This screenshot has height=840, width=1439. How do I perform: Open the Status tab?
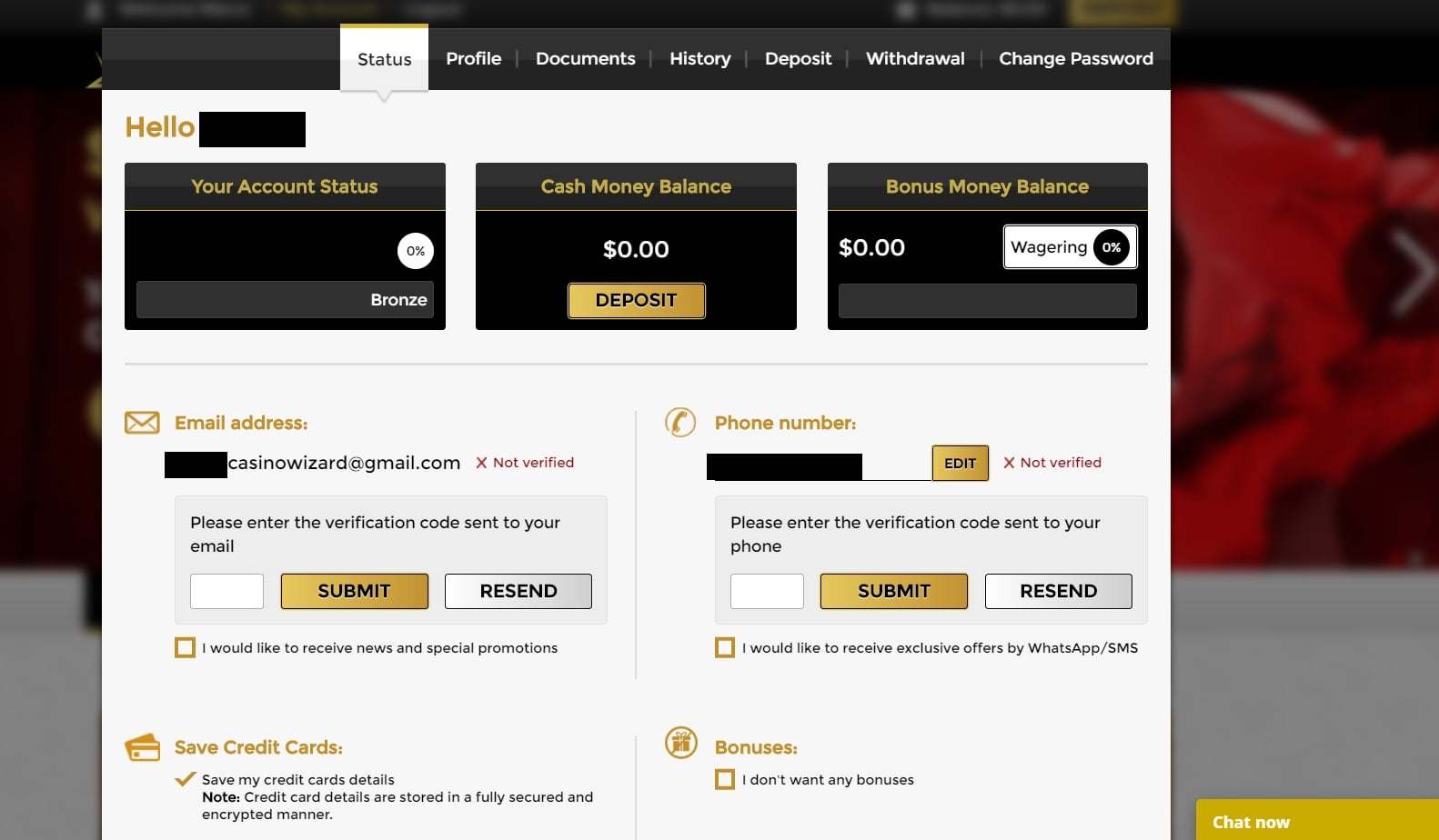(384, 59)
